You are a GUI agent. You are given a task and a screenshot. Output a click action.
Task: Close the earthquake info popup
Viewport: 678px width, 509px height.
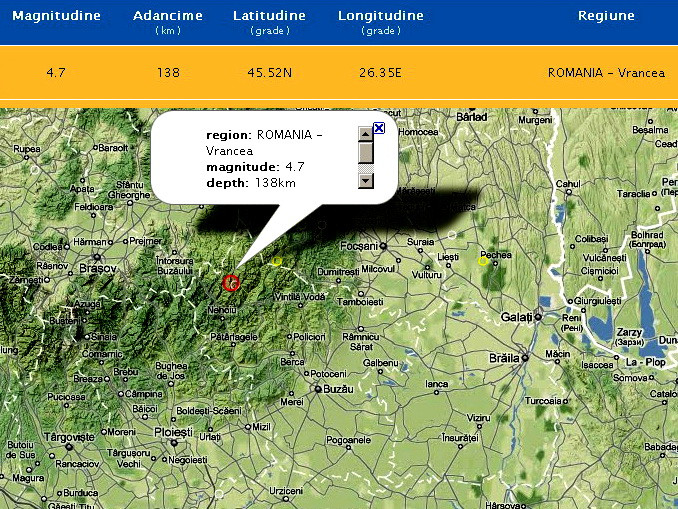point(379,128)
